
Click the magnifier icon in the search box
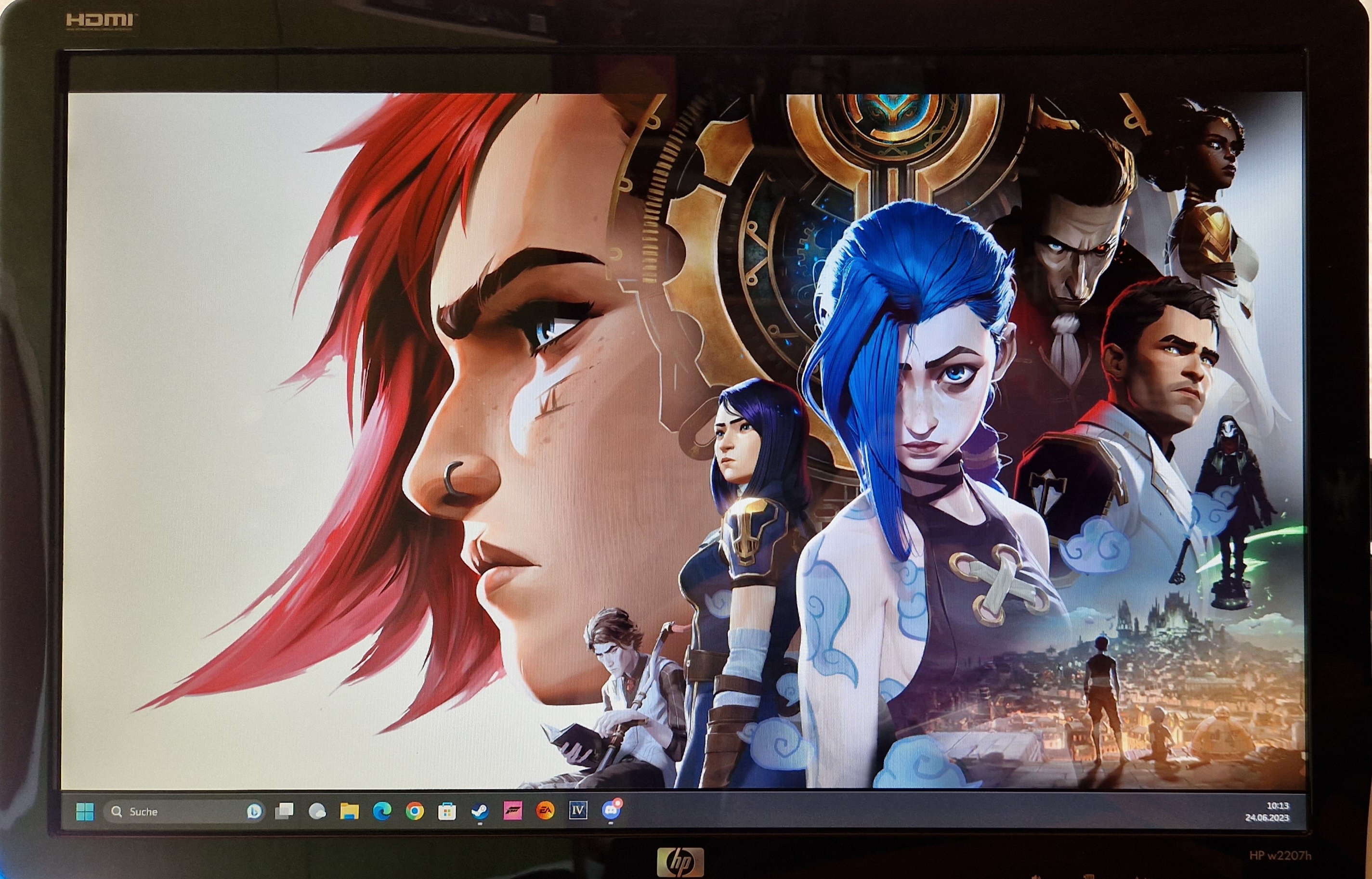(x=117, y=811)
